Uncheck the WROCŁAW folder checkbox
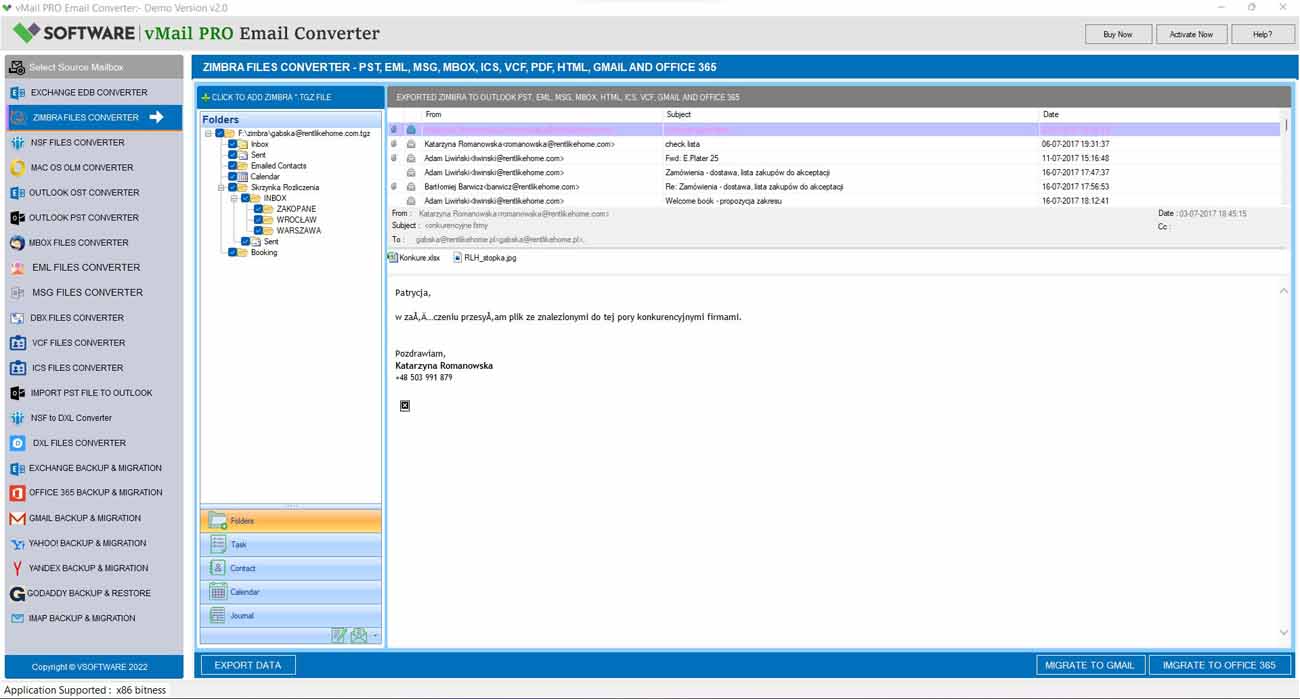Image resolution: width=1300 pixels, height=699 pixels. click(258, 220)
